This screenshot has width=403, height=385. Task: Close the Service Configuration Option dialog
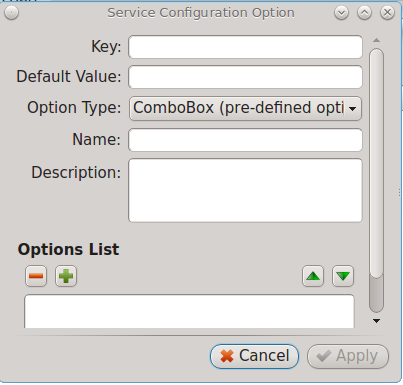[387, 13]
